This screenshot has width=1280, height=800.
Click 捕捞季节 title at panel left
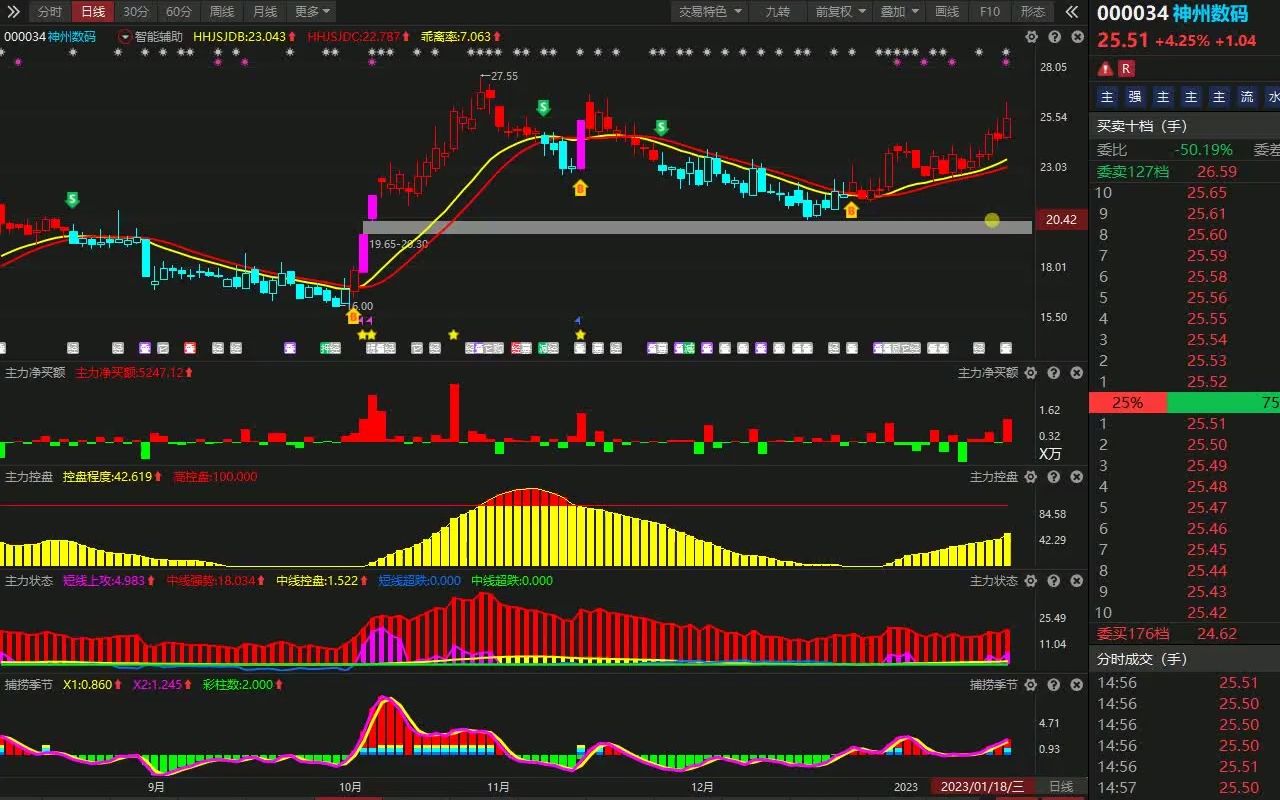(x=28, y=685)
